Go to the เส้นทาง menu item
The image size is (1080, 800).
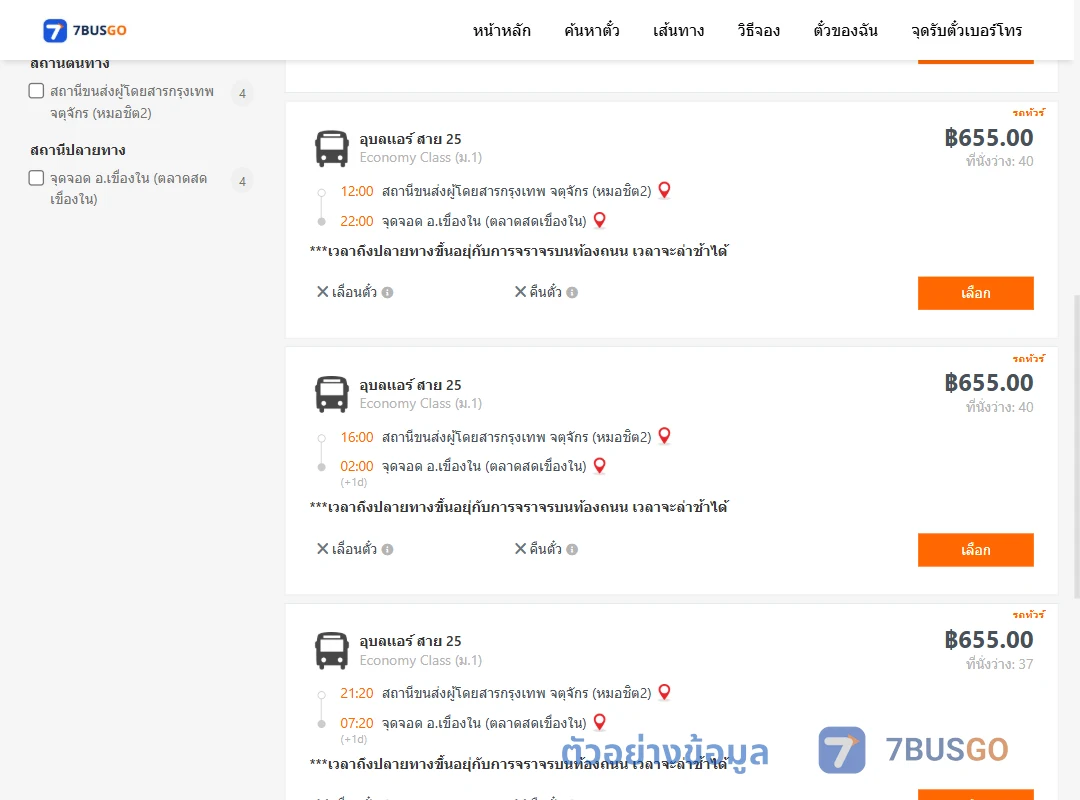(x=678, y=30)
